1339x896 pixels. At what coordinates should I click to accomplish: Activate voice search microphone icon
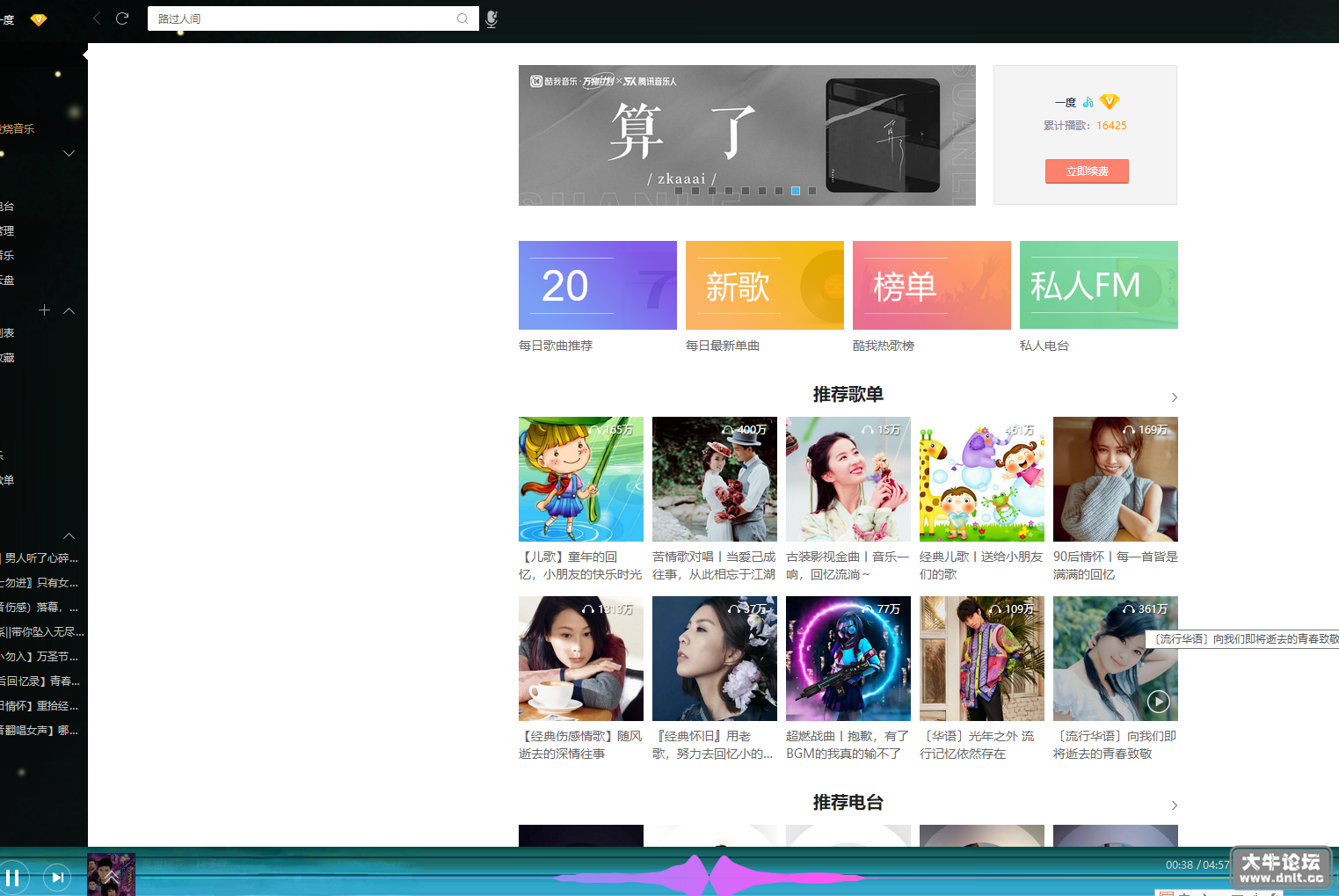pos(491,18)
